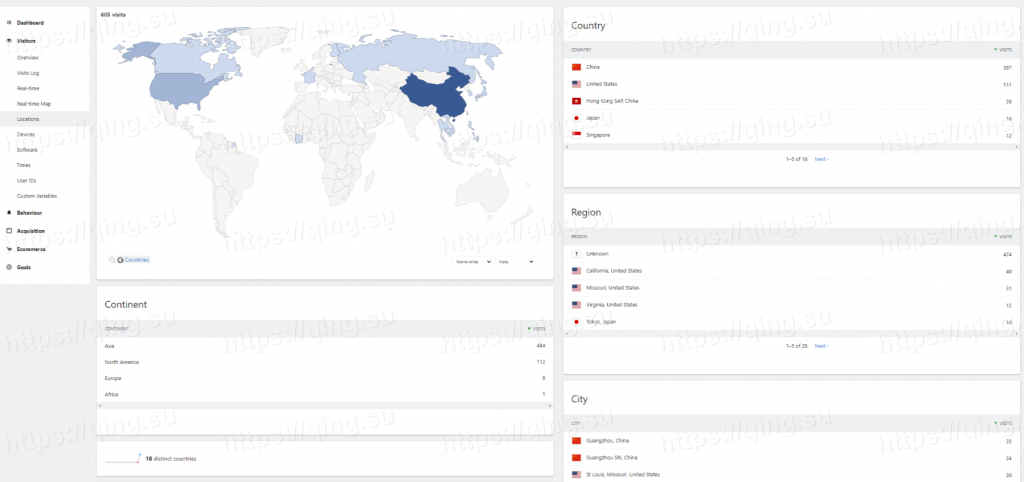
Task: Open the World-Wide map region dropdown
Action: point(473,261)
